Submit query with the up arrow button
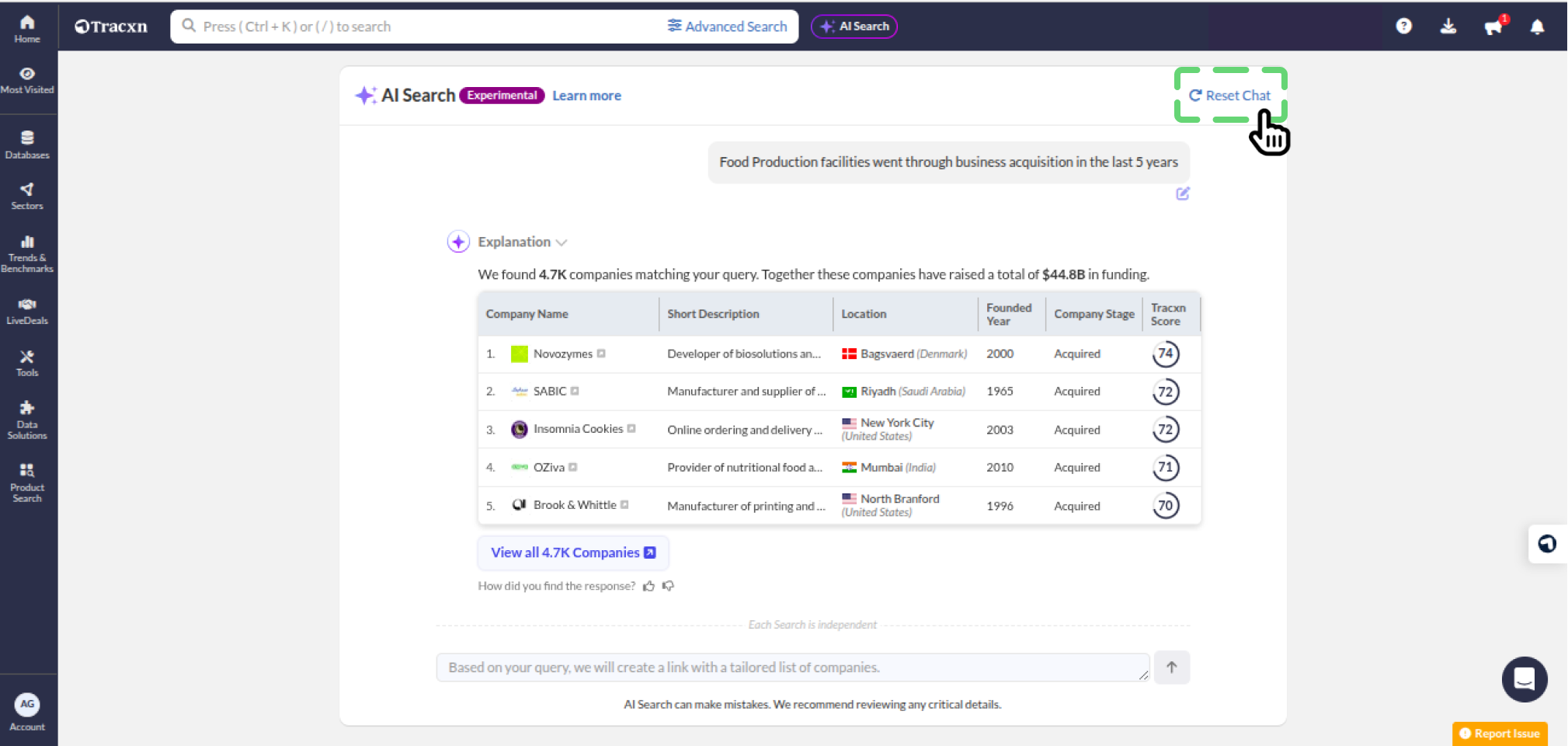 click(x=1171, y=668)
